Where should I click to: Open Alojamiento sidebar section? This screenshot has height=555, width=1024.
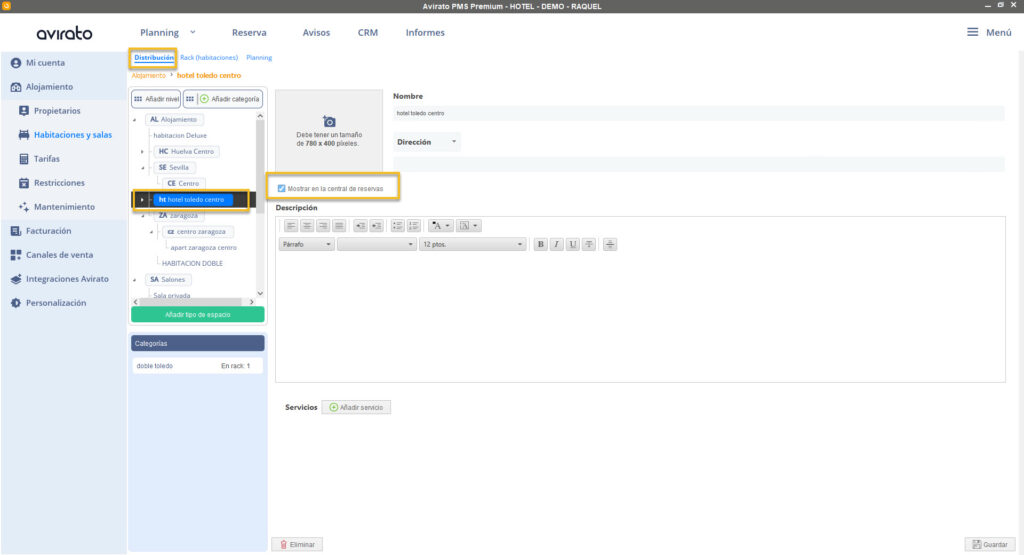click(x=42, y=87)
